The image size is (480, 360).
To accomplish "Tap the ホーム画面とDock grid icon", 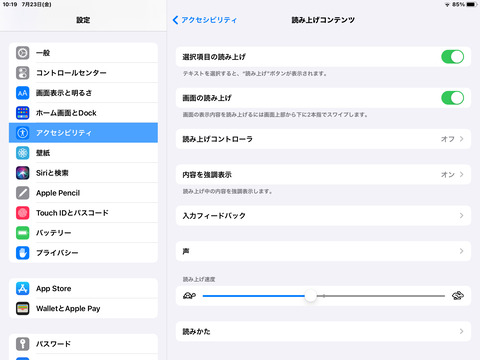I will [x=23, y=113].
